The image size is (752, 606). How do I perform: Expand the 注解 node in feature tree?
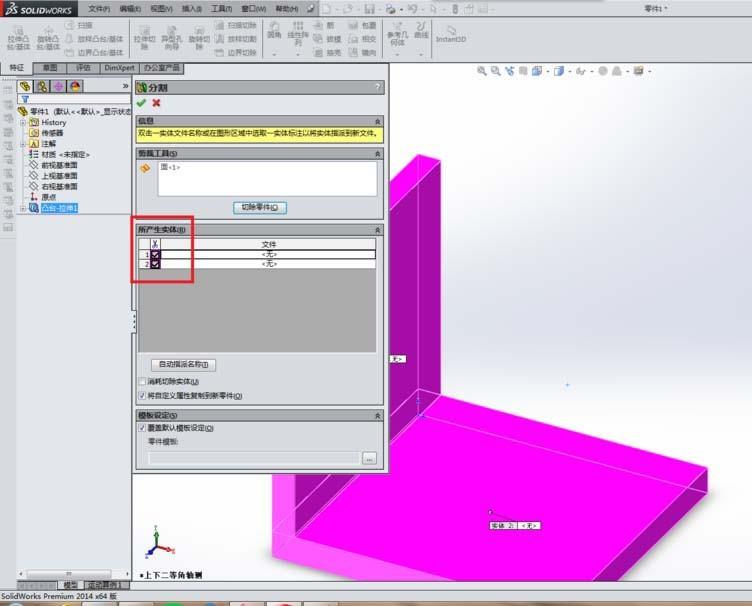coord(23,144)
